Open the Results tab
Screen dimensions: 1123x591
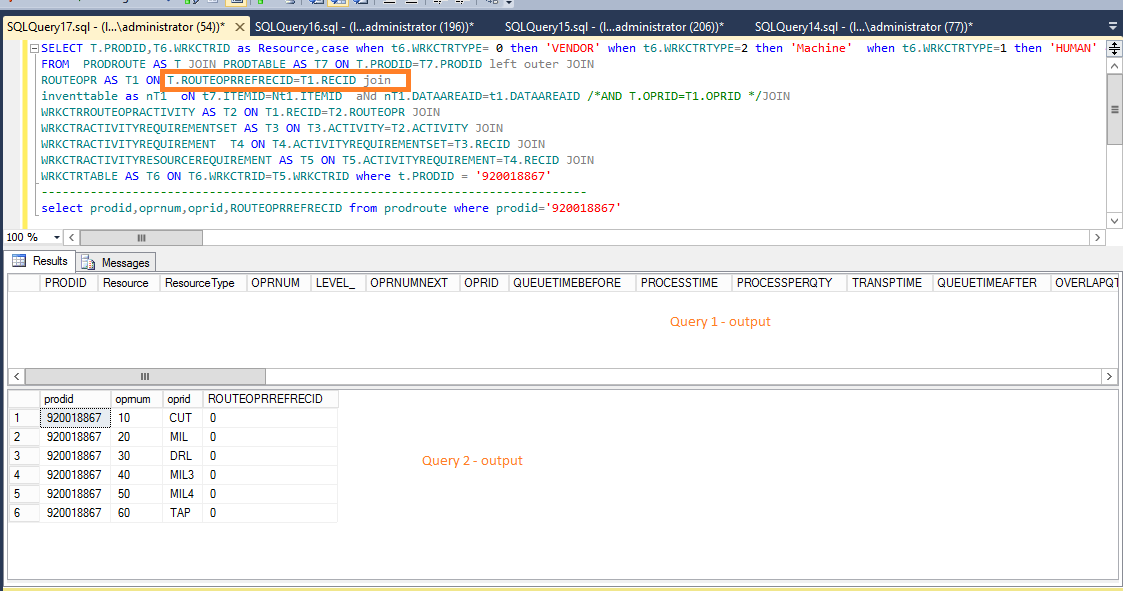click(40, 261)
